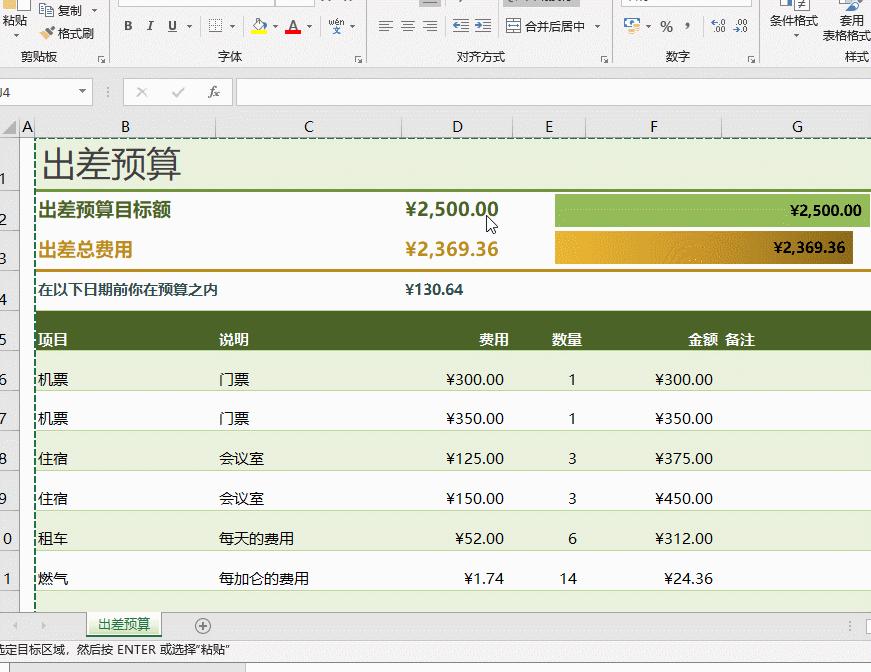The image size is (871, 672).
Task: Switch to the 出差预算 sheet tab
Action: pyautogui.click(x=123, y=623)
